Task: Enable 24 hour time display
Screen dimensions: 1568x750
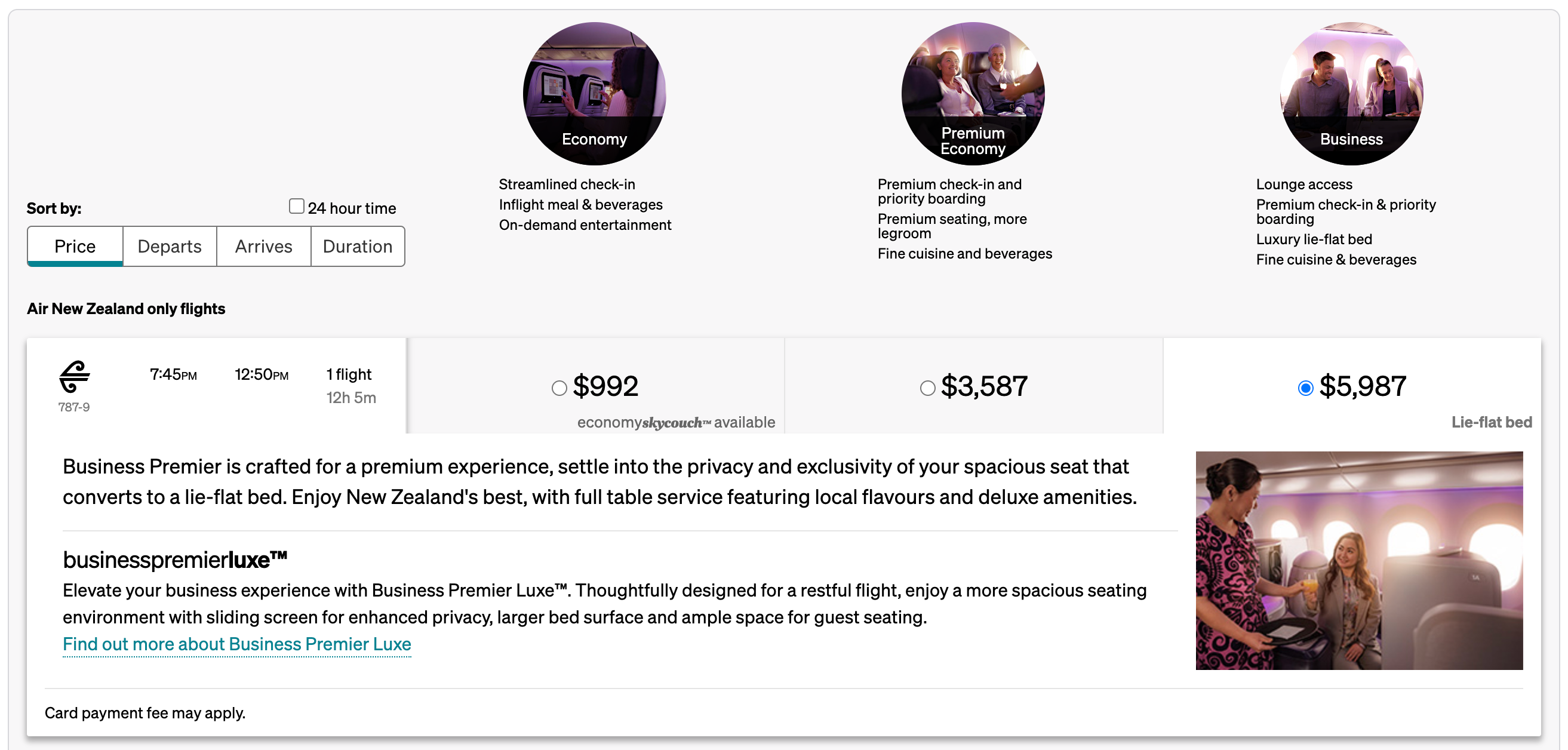Action: (296, 206)
